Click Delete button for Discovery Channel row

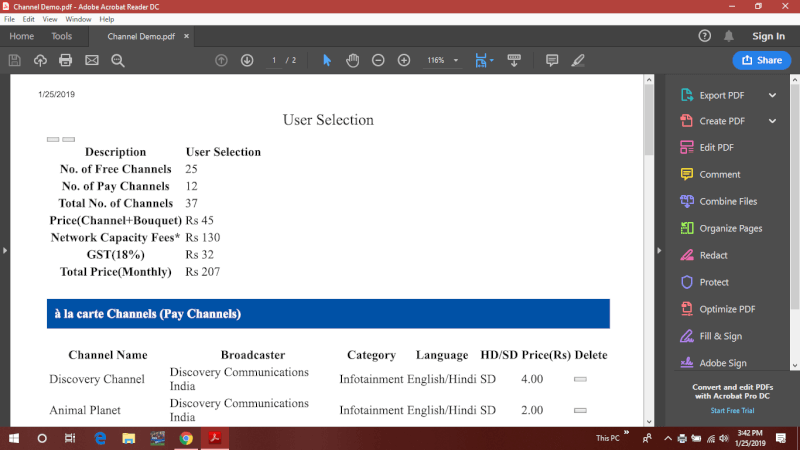580,379
